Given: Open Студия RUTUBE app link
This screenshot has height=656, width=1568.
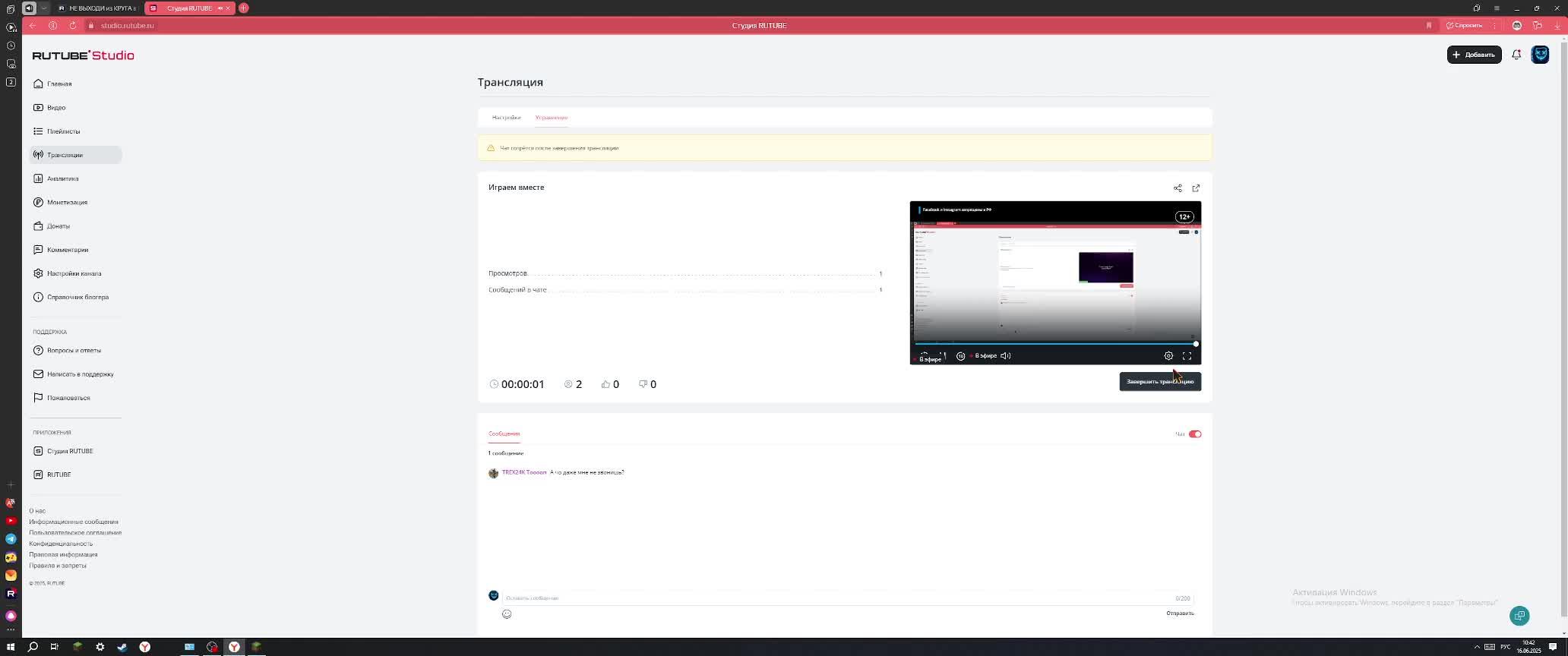Looking at the screenshot, I should tap(75, 451).
